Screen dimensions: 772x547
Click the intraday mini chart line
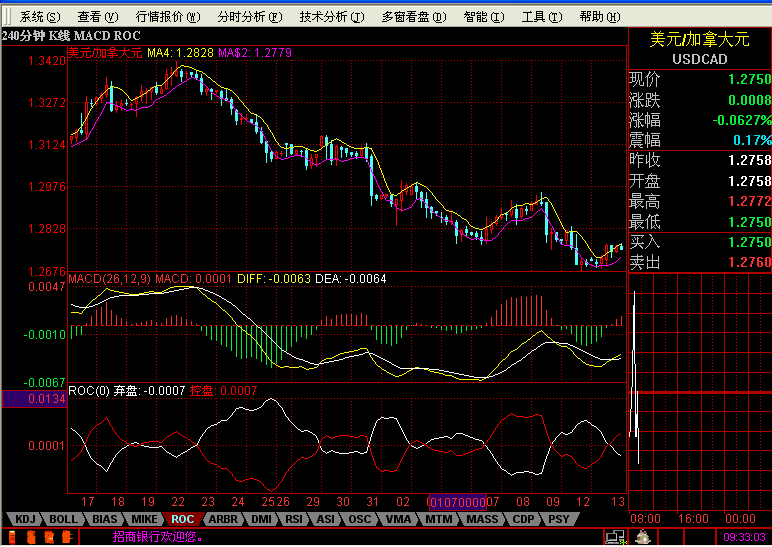[635, 377]
